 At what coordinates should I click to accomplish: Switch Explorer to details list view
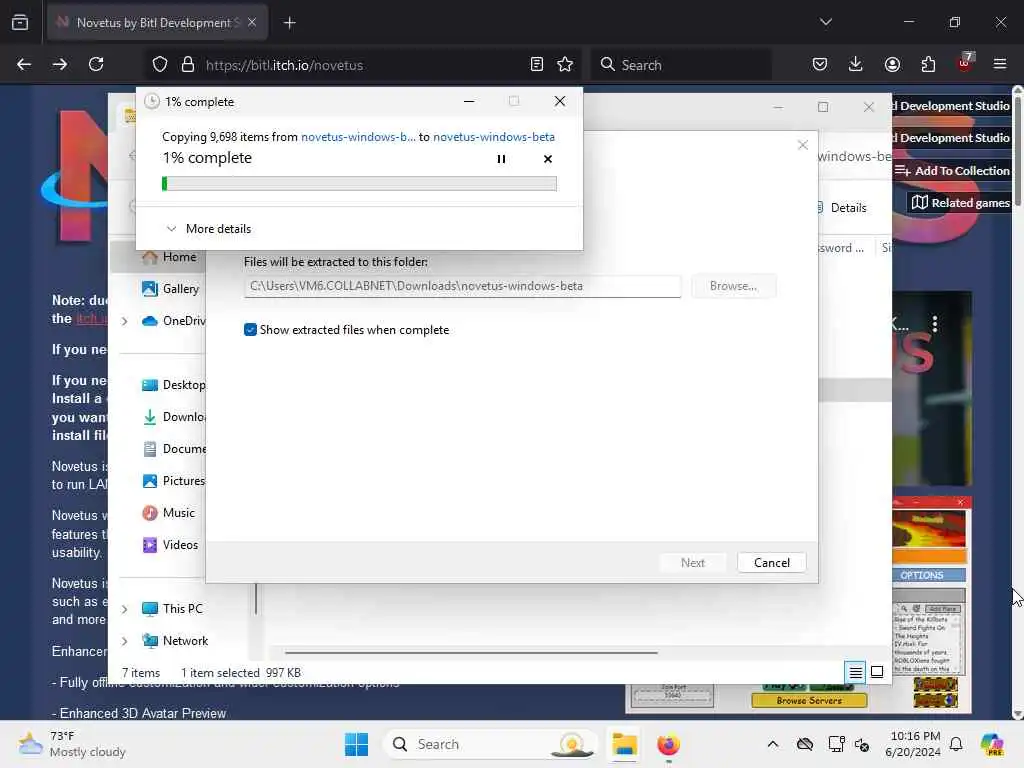(x=855, y=672)
